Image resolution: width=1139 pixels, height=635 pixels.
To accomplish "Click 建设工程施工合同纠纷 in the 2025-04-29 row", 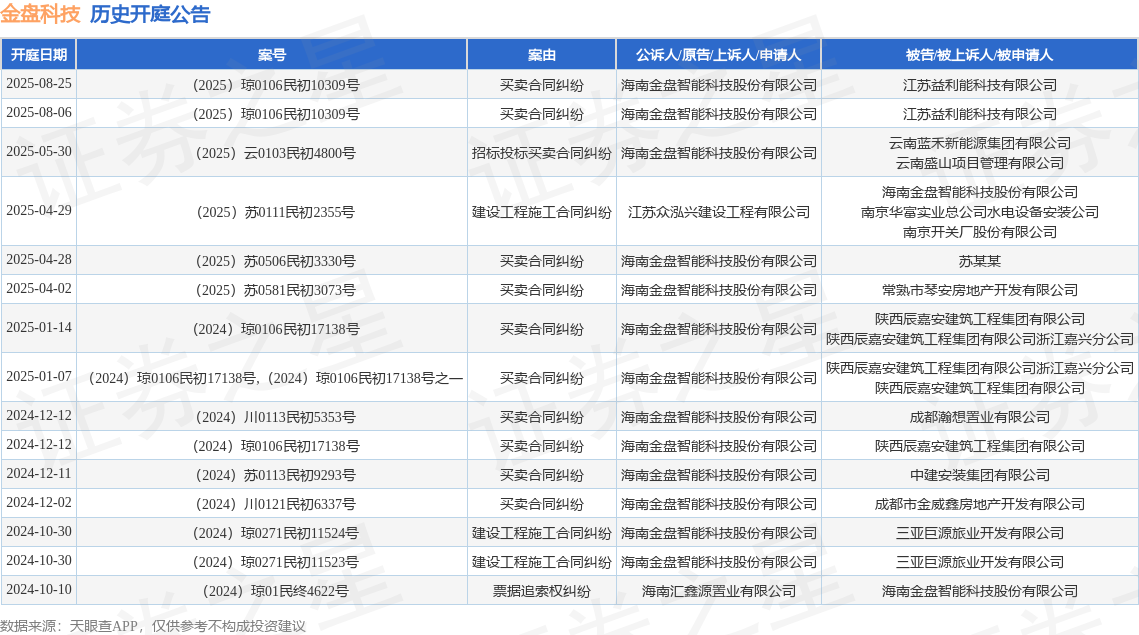I will (541, 212).
